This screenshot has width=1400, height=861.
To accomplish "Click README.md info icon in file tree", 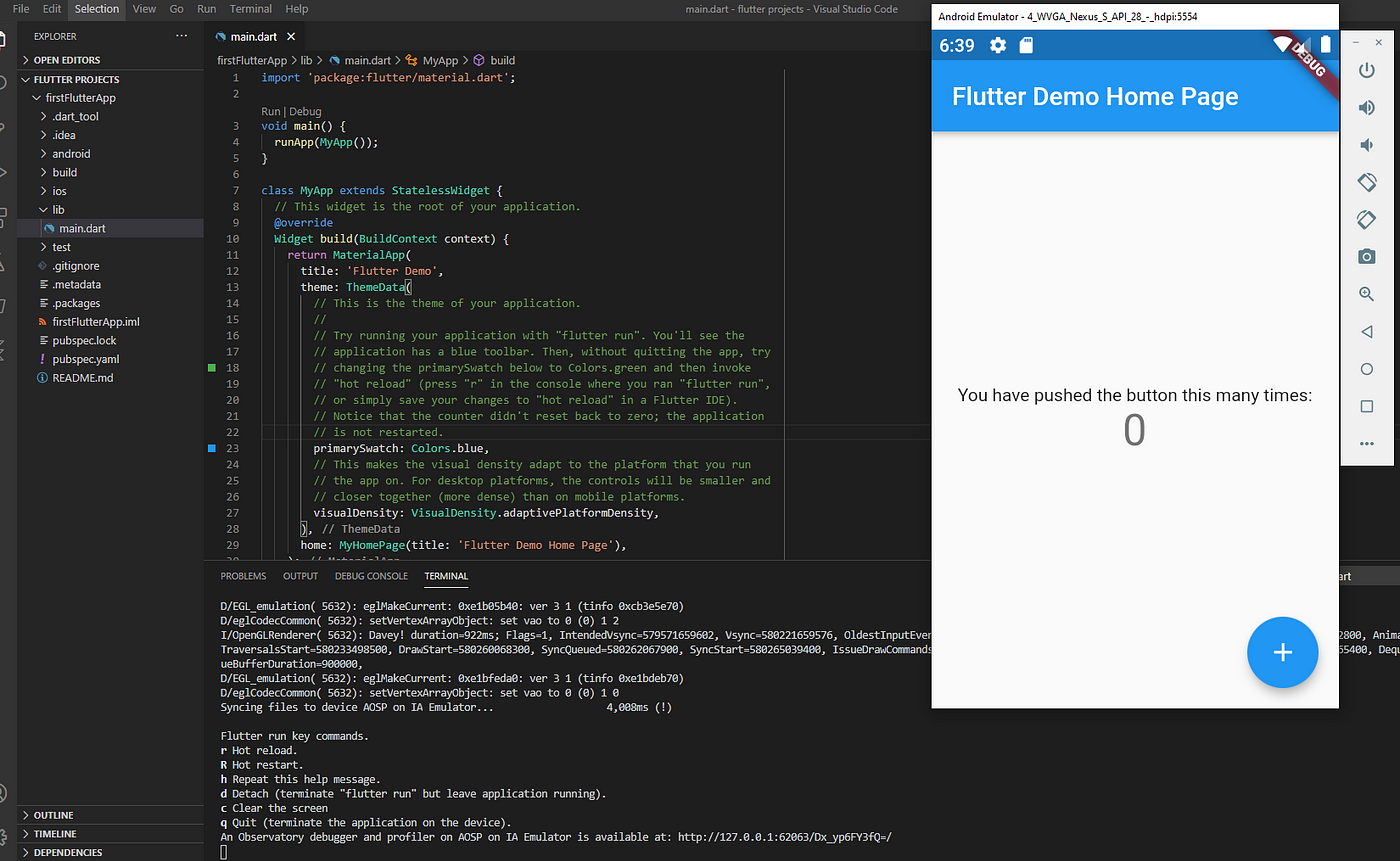I will tap(42, 378).
